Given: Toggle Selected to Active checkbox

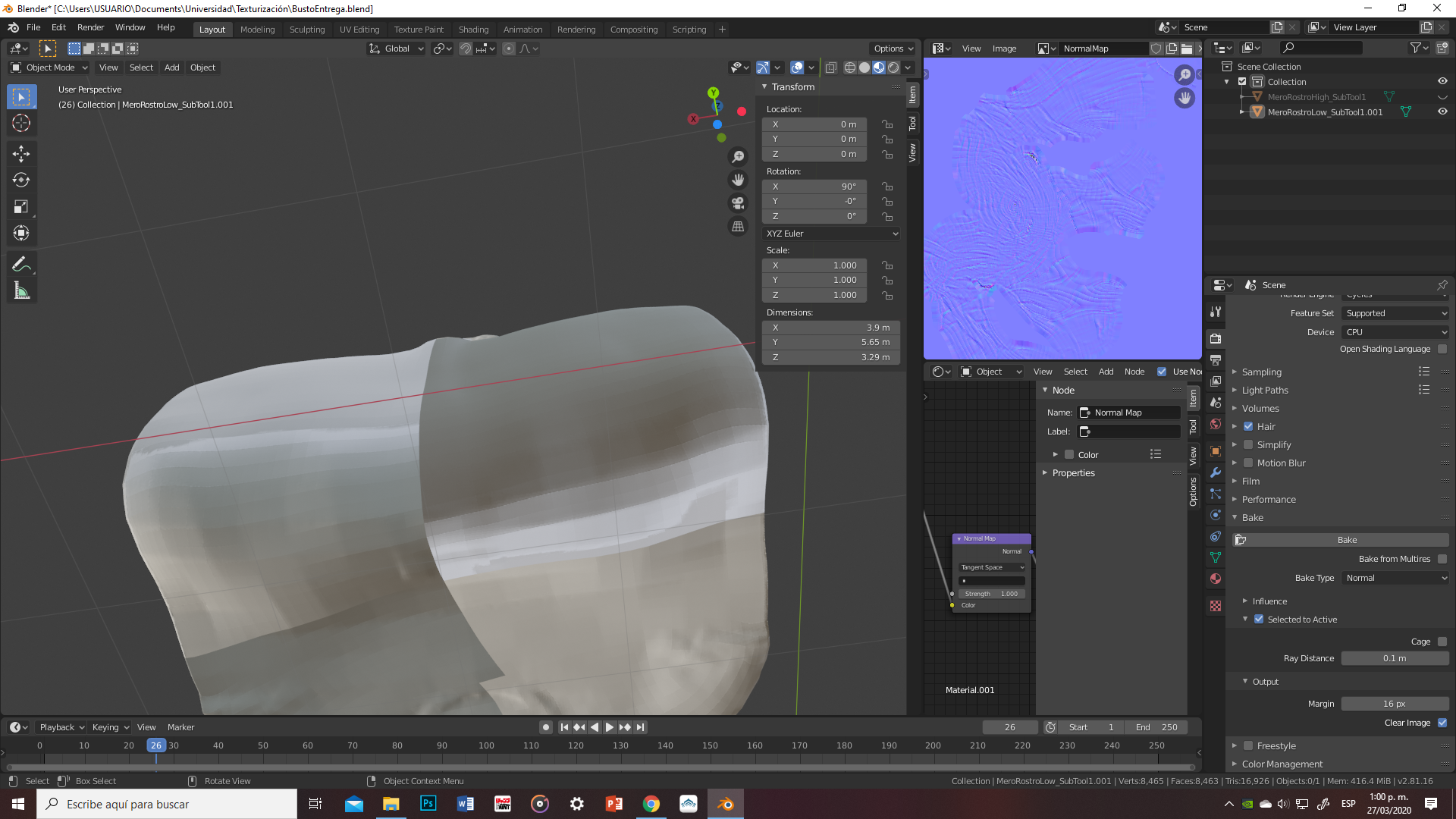Looking at the screenshot, I should (1259, 619).
